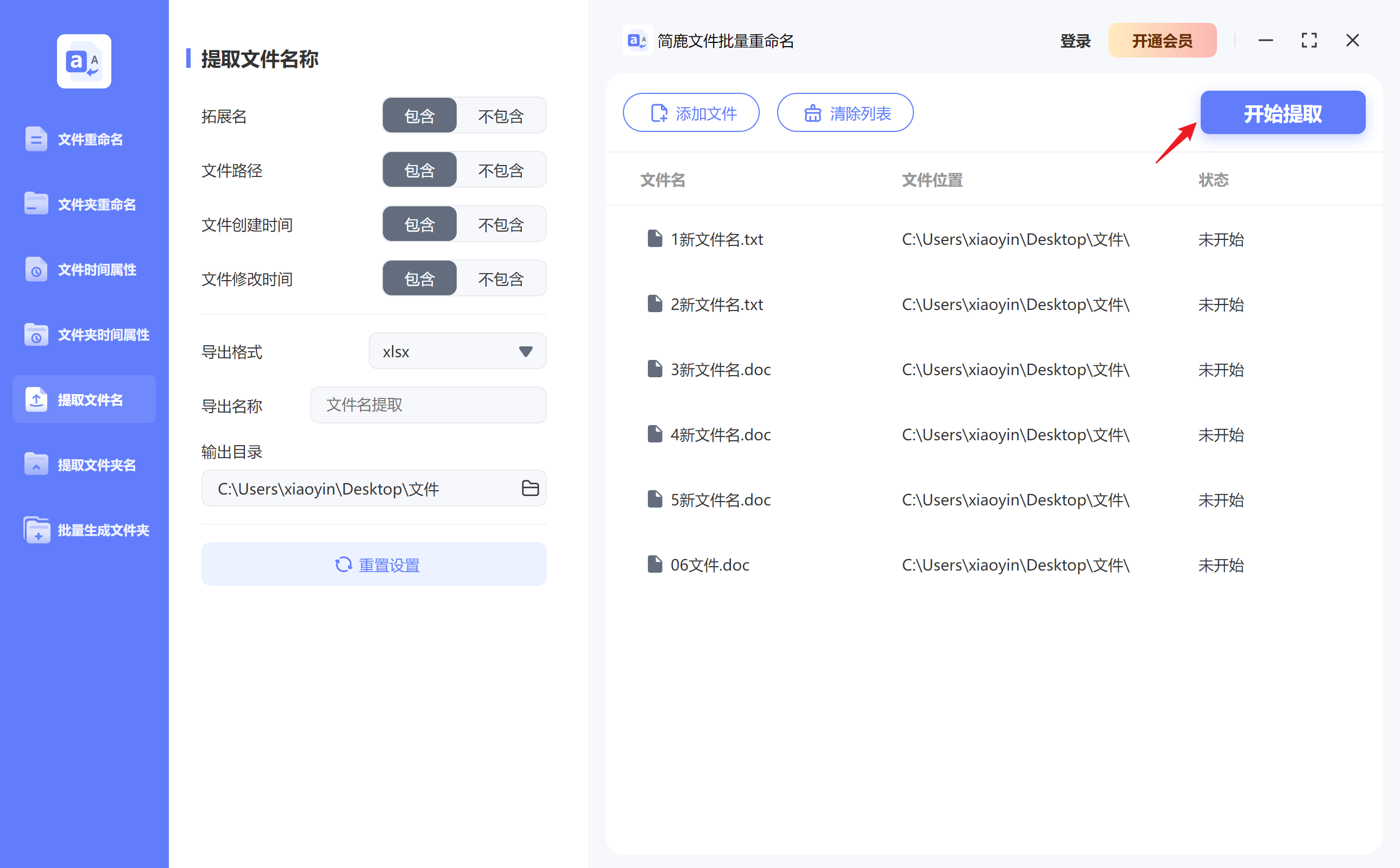Click the 开始提取 button
Screen dimensions: 1400x868
pyautogui.click(x=1282, y=112)
